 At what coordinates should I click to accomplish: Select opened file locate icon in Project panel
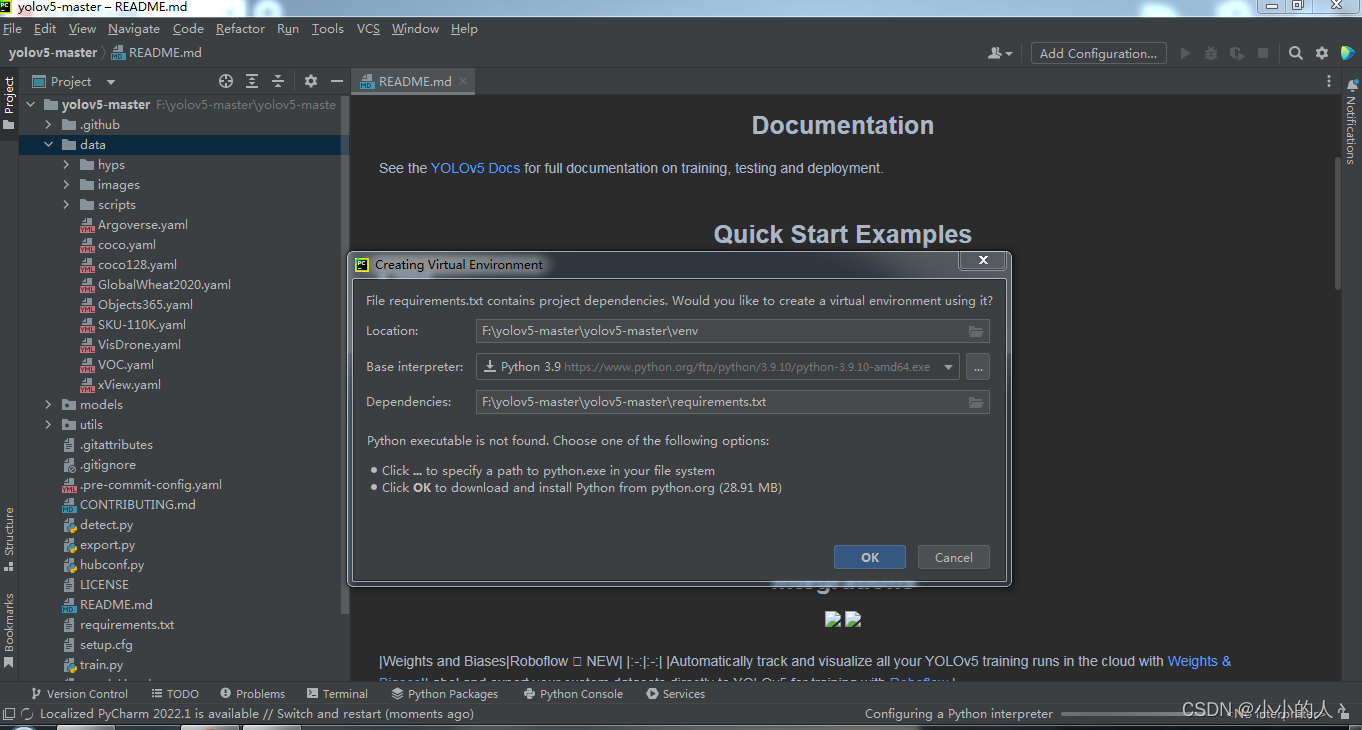click(226, 81)
